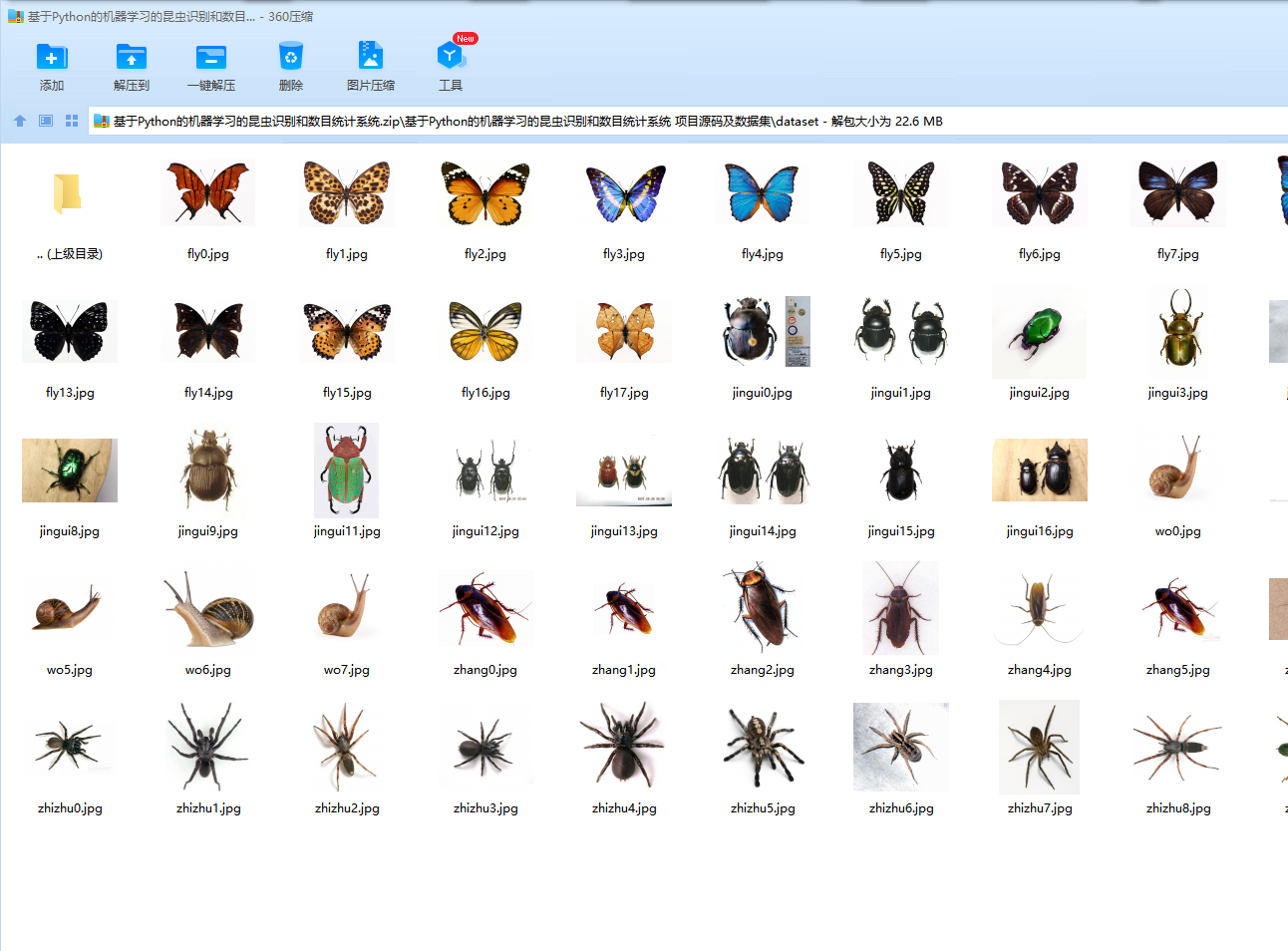
Task: Select the jingui13.jpg thumbnail
Action: pos(624,471)
